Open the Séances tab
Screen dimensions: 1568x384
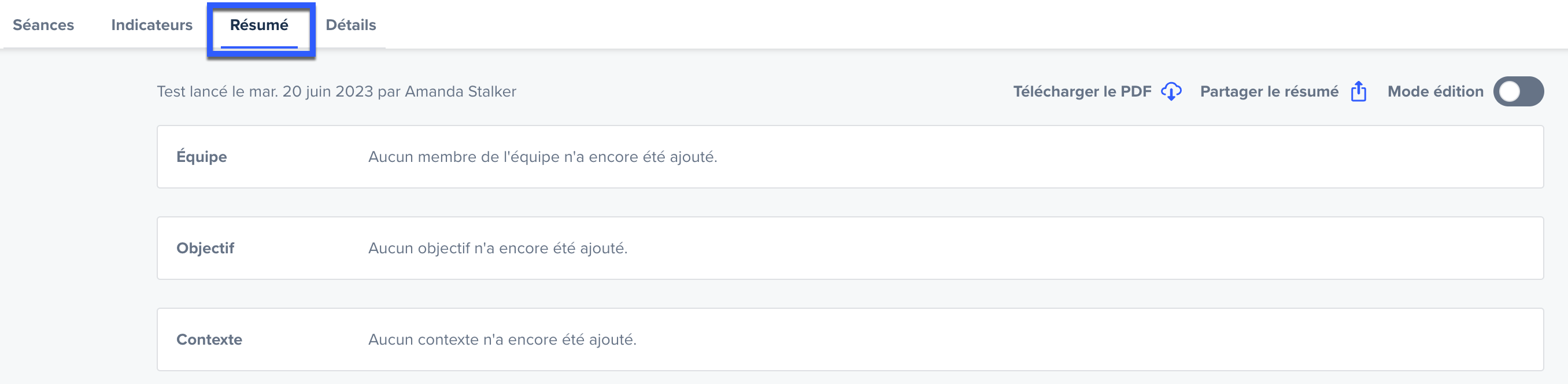pyautogui.click(x=43, y=25)
